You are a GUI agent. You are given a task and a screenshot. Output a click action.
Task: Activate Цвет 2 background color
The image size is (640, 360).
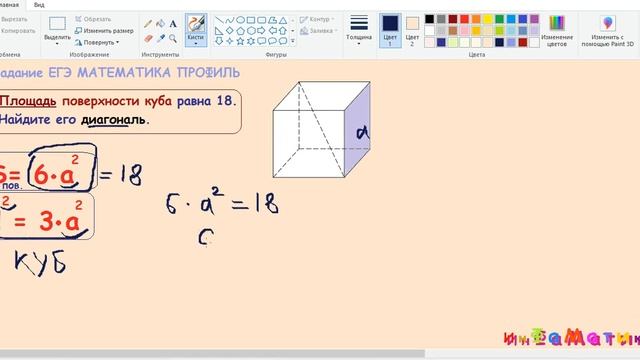pos(412,30)
